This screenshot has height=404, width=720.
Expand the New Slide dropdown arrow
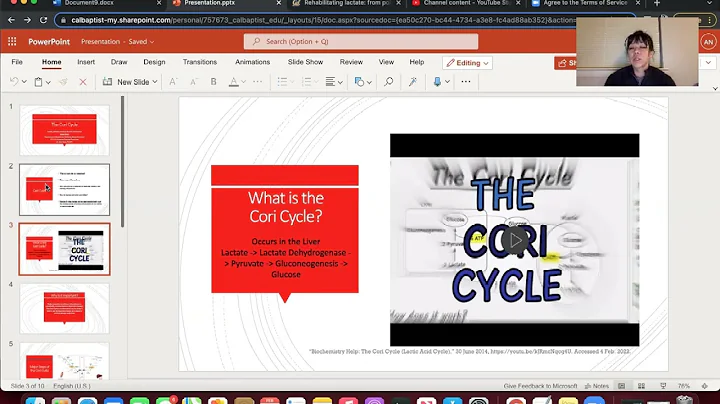[x=155, y=82]
